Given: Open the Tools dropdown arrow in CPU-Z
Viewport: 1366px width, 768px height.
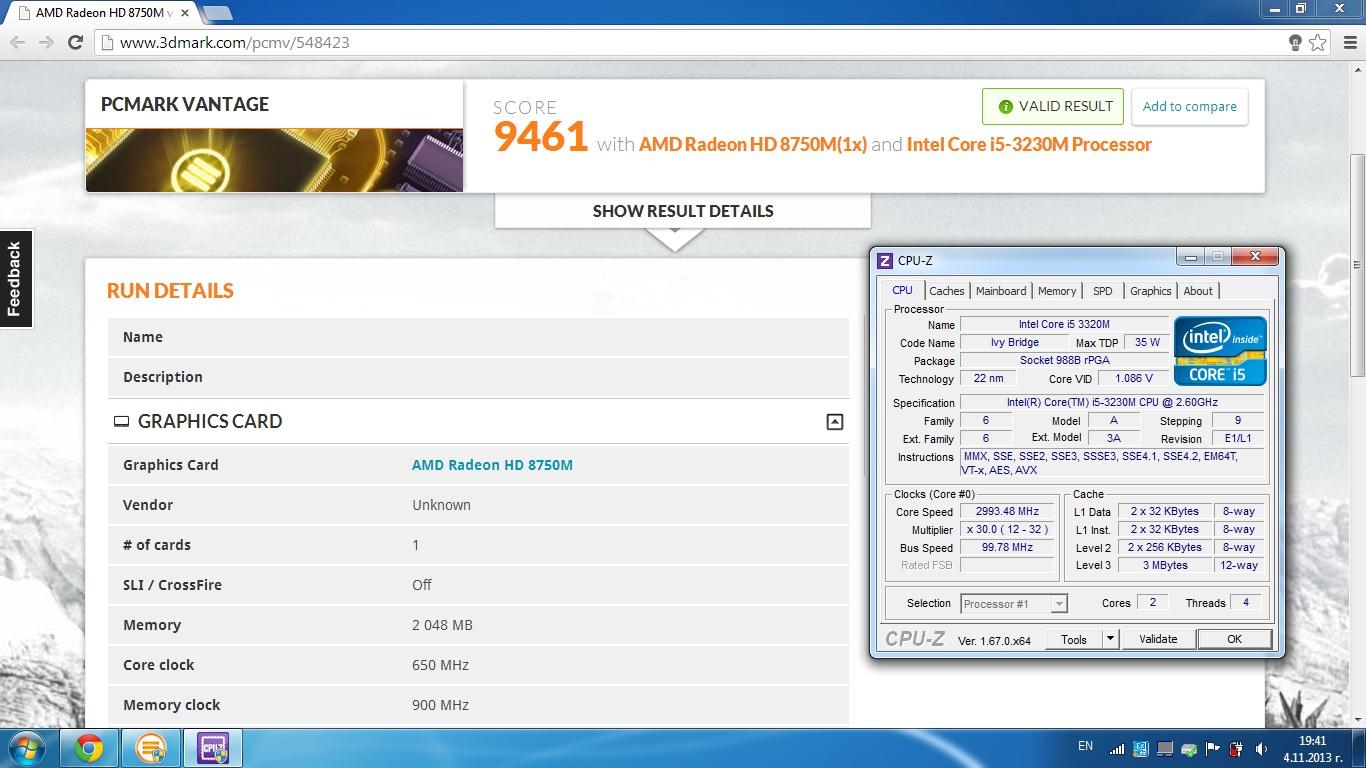Looking at the screenshot, I should 1109,639.
